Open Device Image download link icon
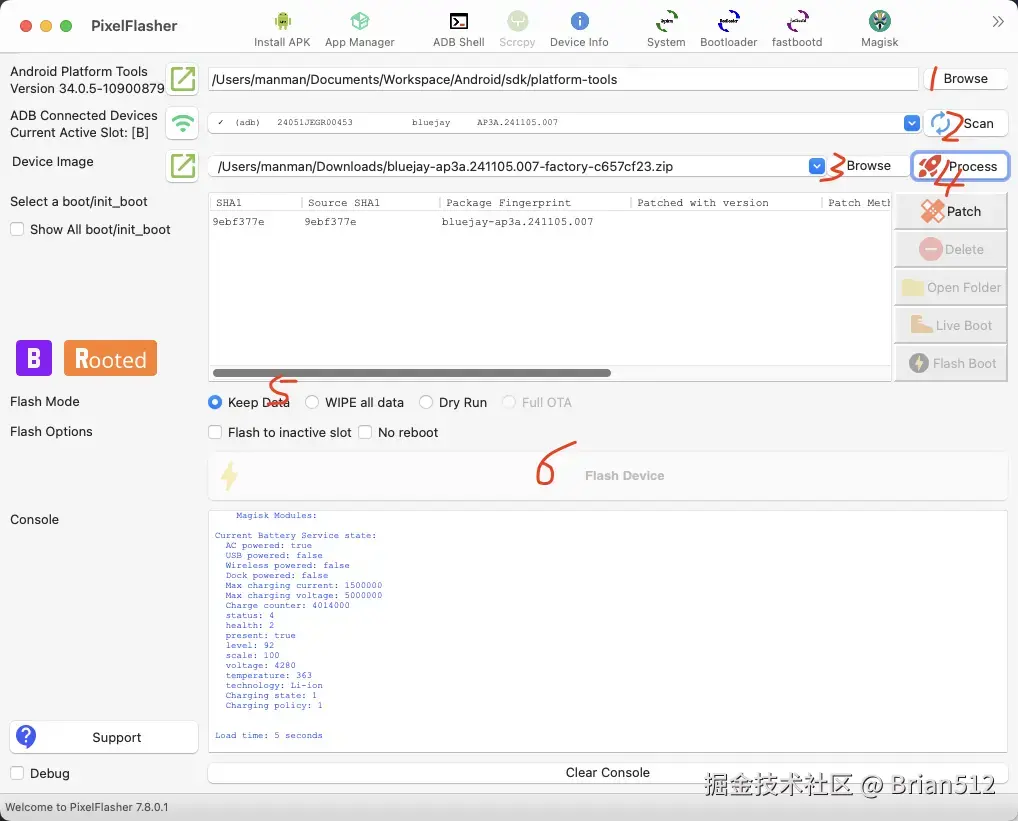 pyautogui.click(x=182, y=166)
